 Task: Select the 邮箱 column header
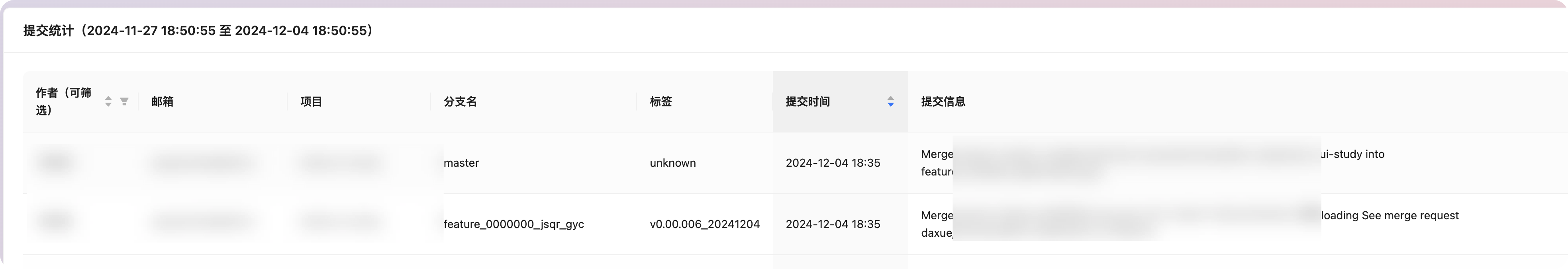pos(163,101)
